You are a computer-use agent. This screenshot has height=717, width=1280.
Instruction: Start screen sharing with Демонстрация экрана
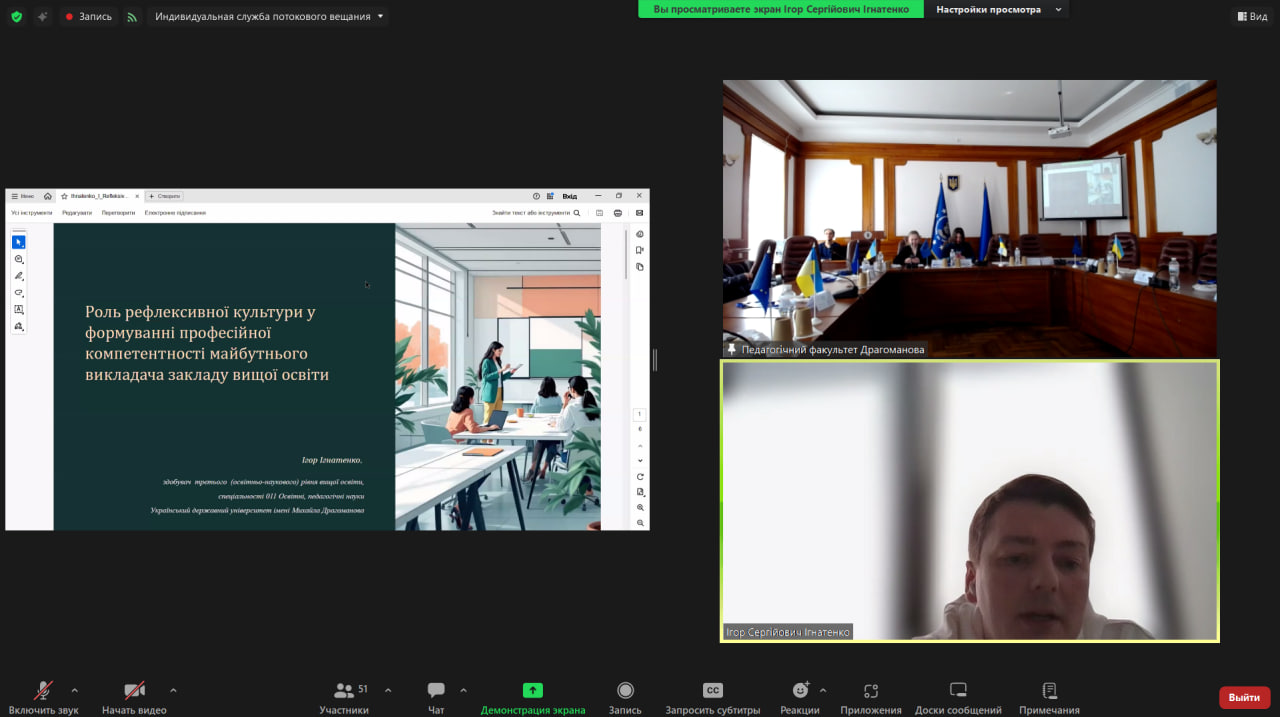(533, 697)
